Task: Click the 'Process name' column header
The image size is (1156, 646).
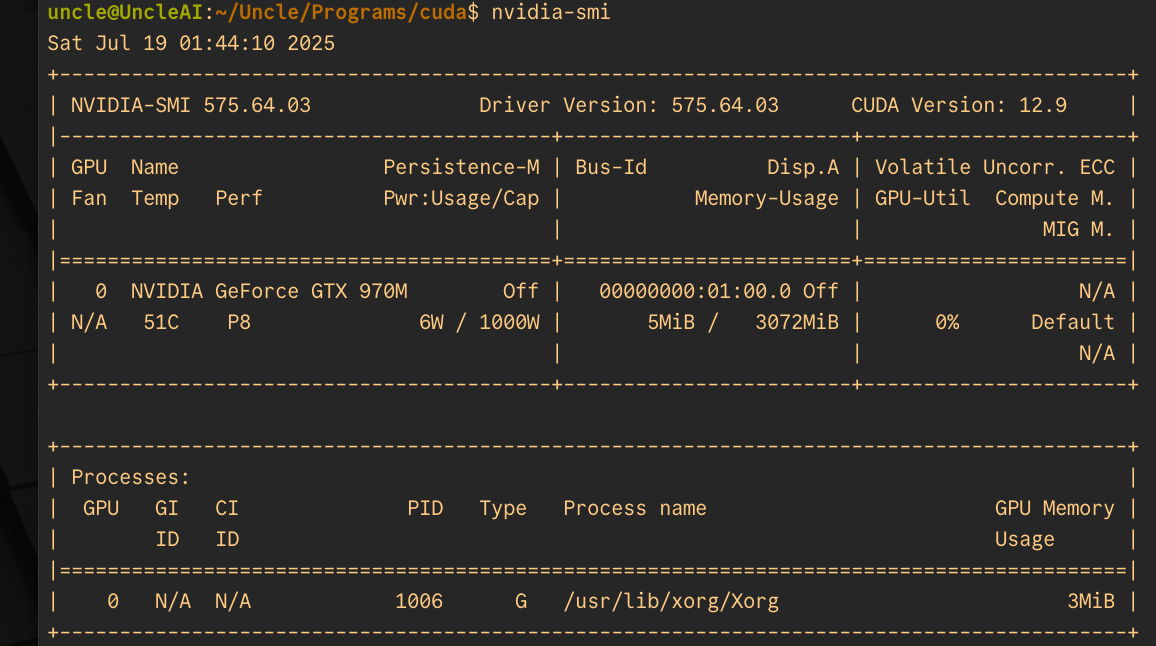Action: click(x=635, y=508)
